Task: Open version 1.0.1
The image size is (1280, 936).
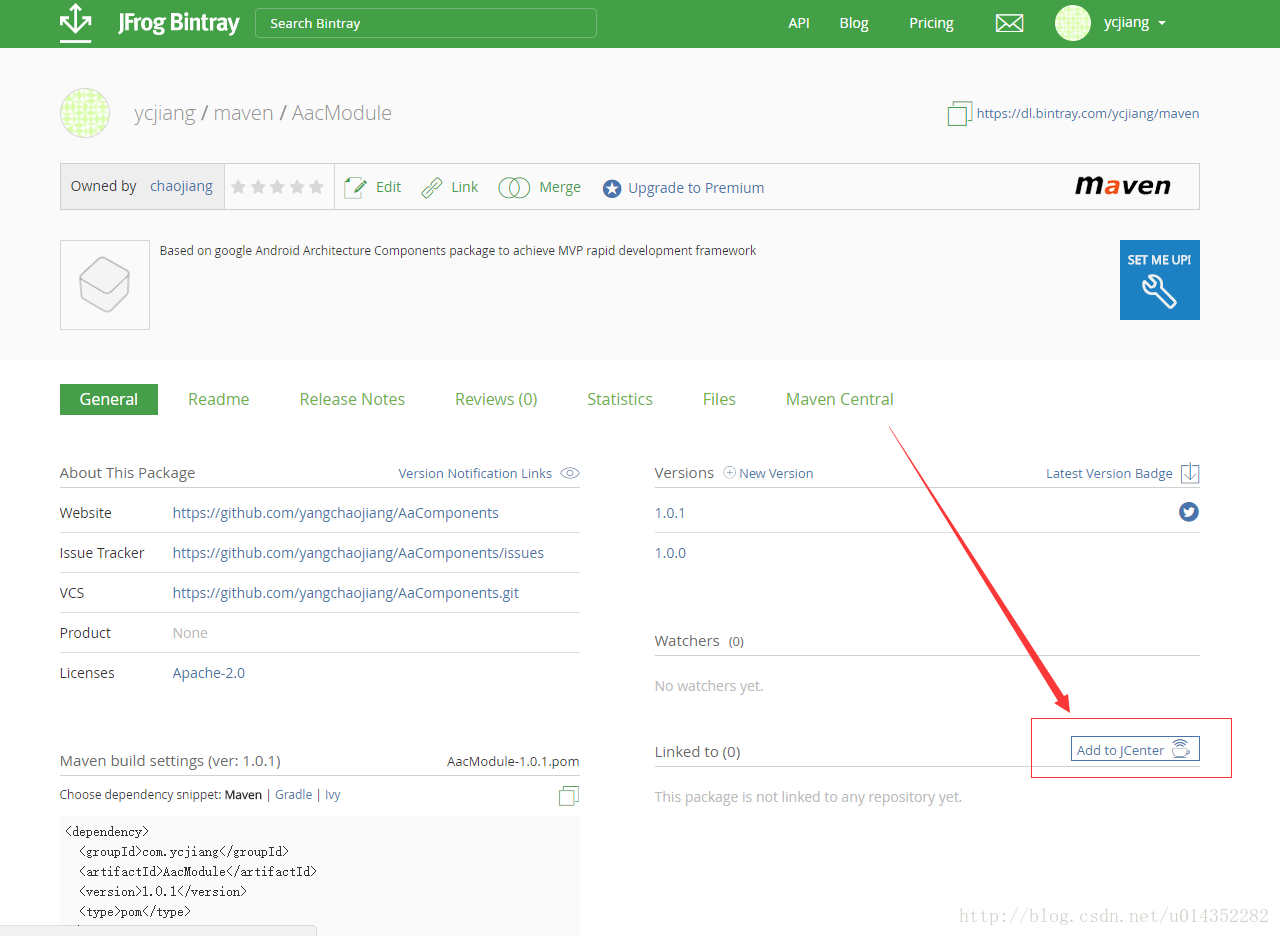Action: click(x=670, y=513)
